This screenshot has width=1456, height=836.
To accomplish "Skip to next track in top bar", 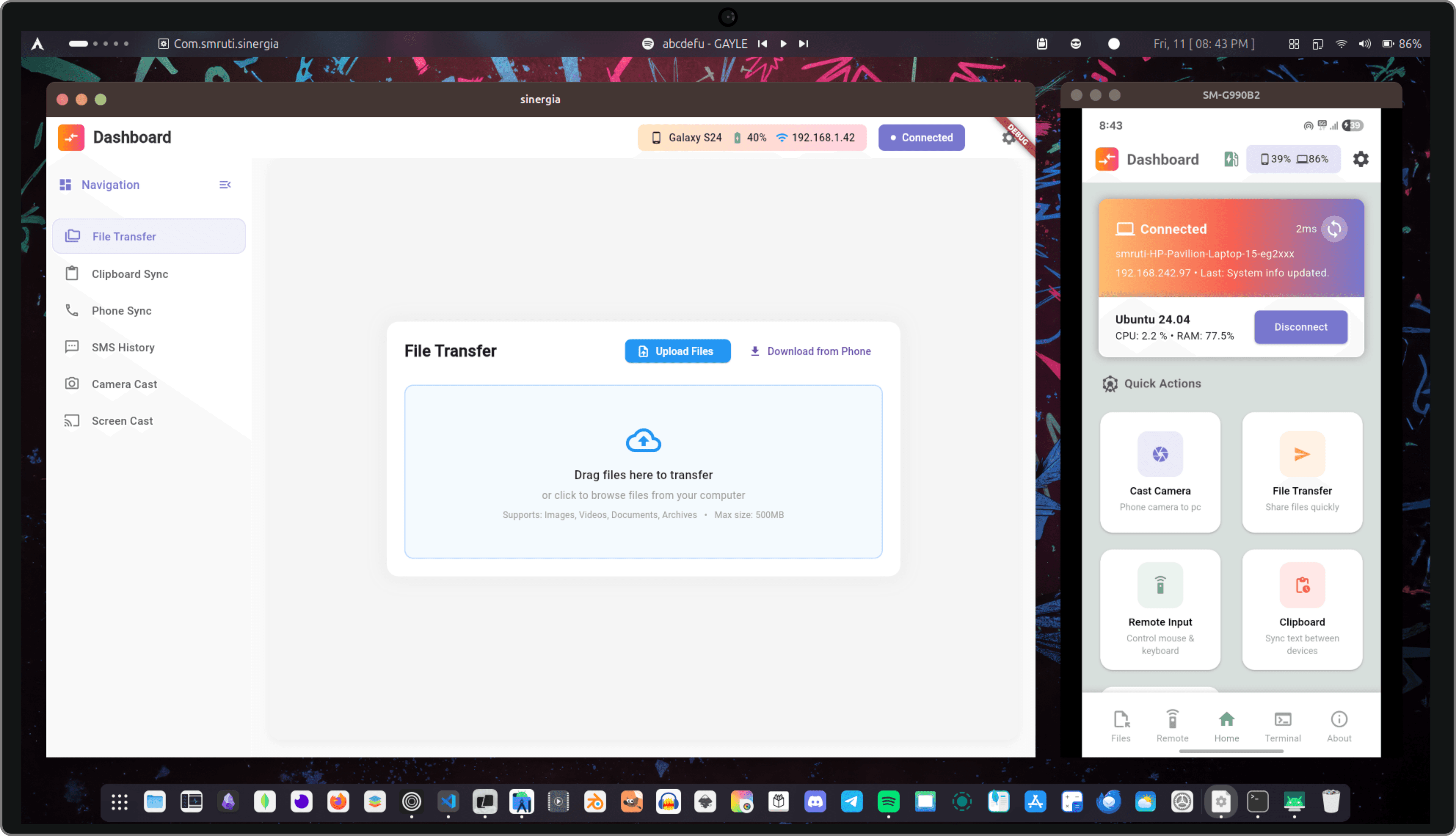I will click(x=803, y=44).
